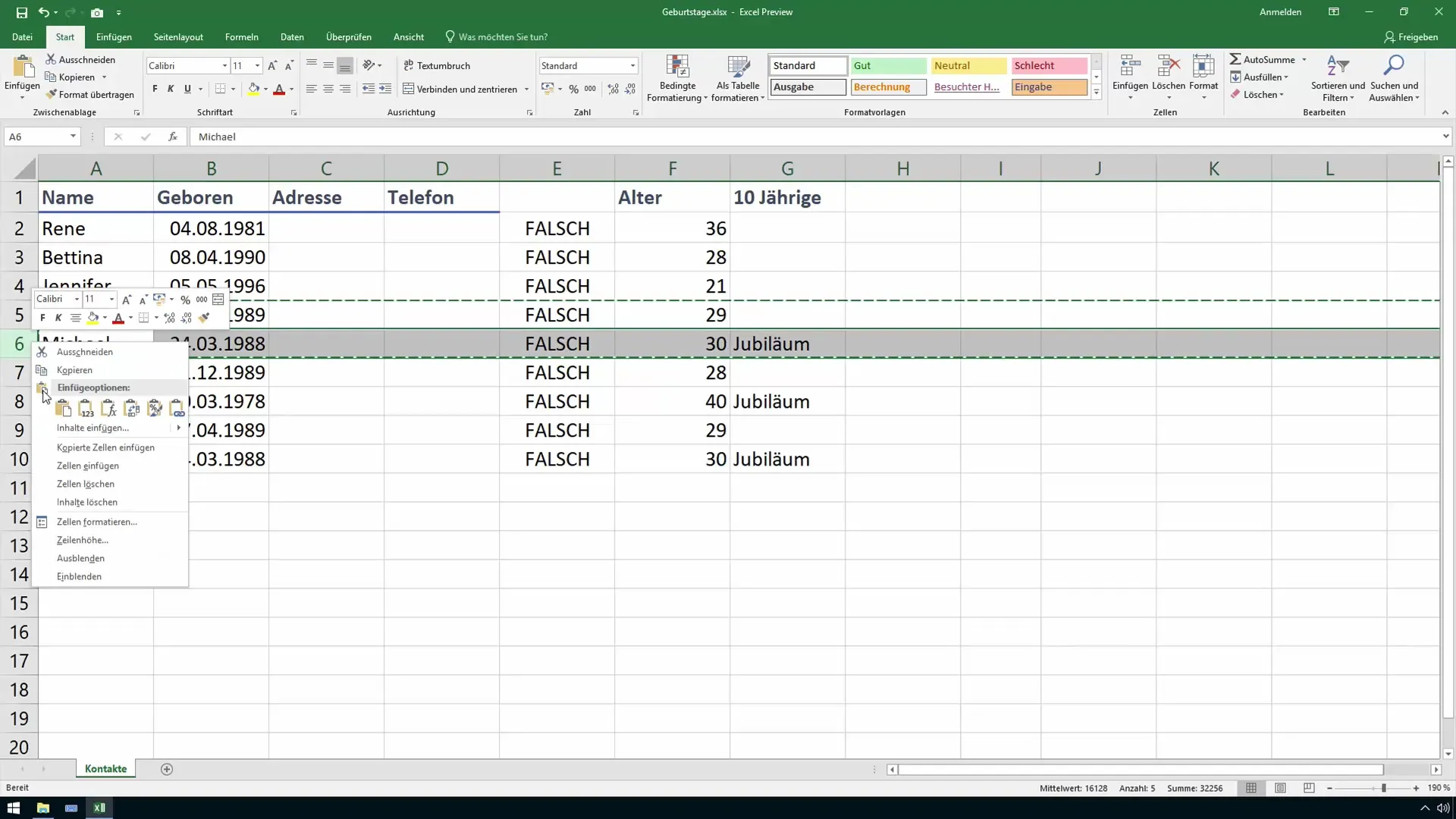Viewport: 1456px width, 819px height.
Task: Click ribbon Ausschneiden scissors button
Action: [80, 59]
